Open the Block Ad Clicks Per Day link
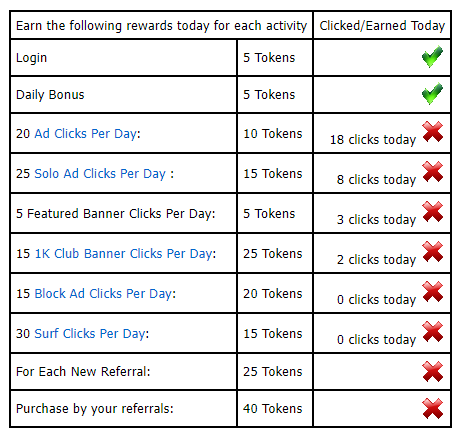 tap(103, 294)
